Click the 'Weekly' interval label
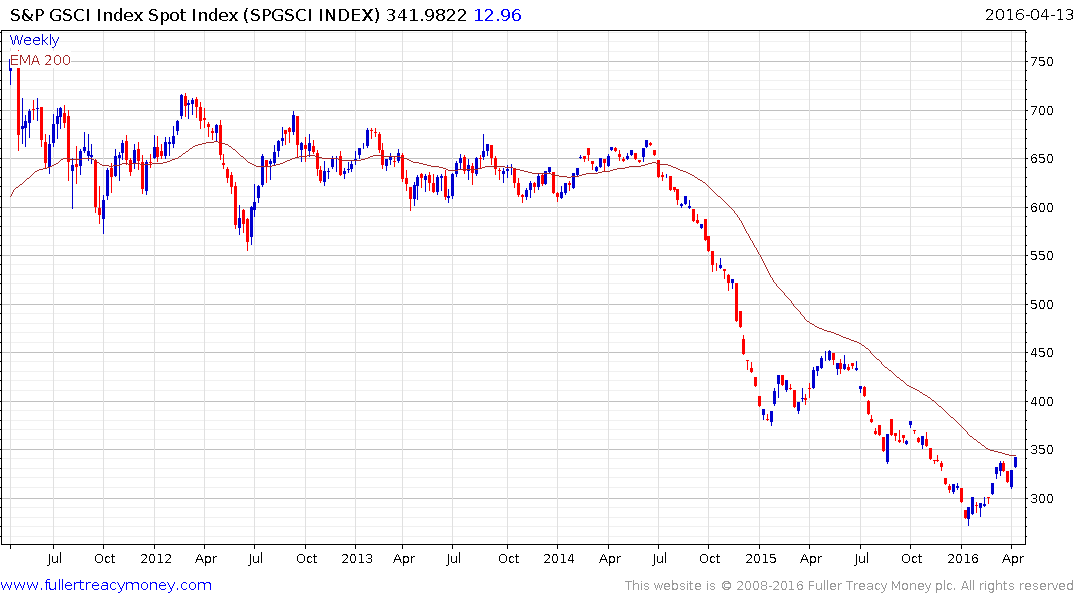1075x600 pixels. coord(34,40)
